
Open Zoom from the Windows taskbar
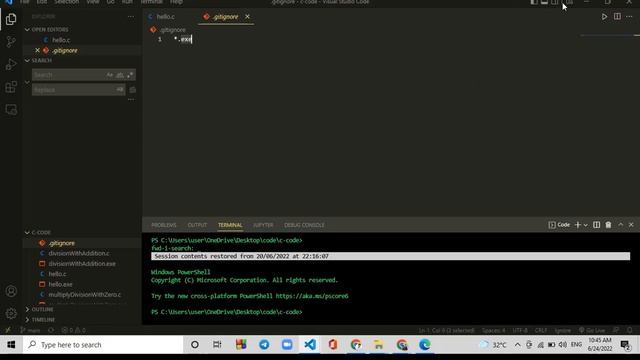(x=287, y=345)
